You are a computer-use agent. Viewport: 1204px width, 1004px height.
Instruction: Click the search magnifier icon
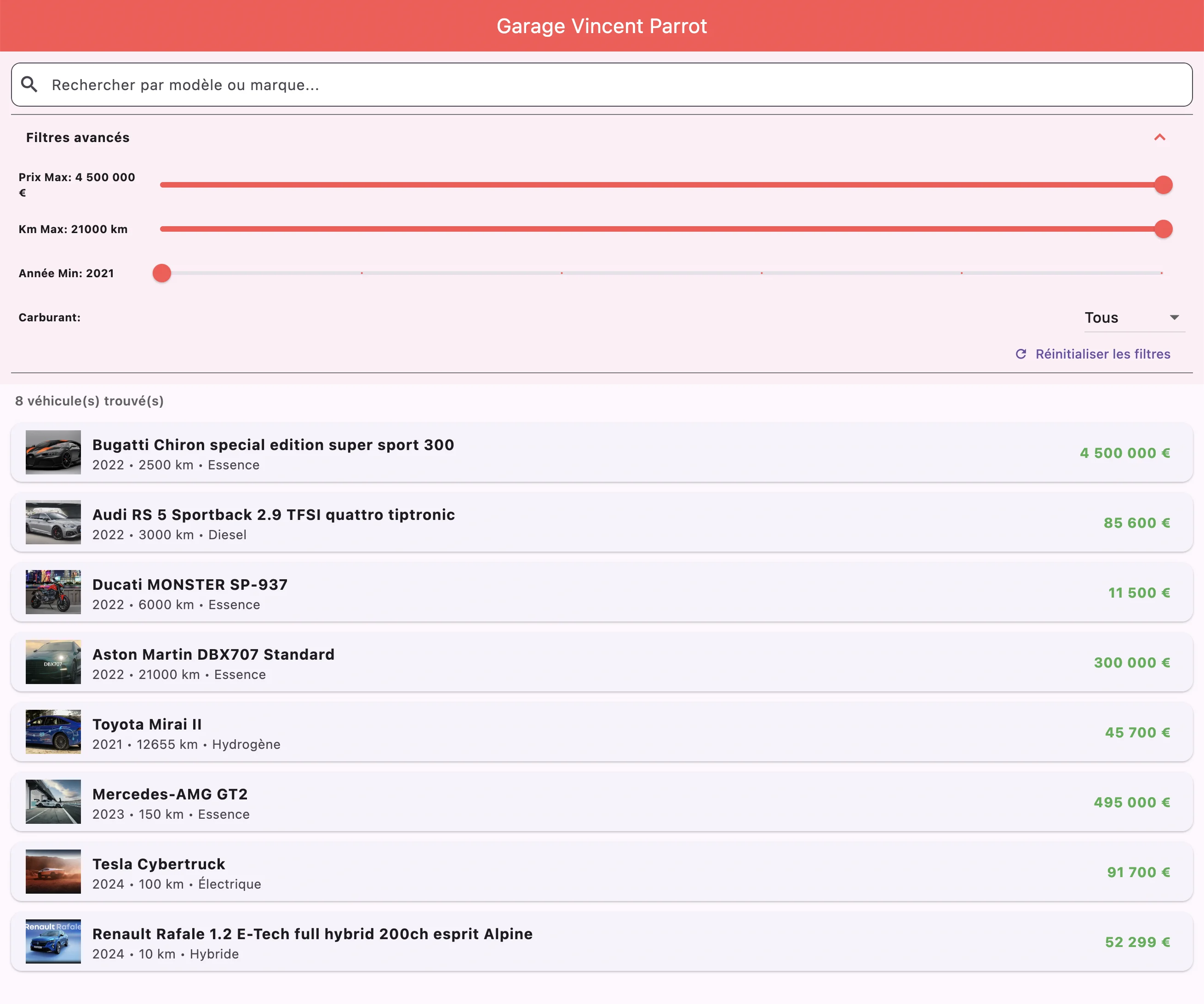pyautogui.click(x=29, y=85)
